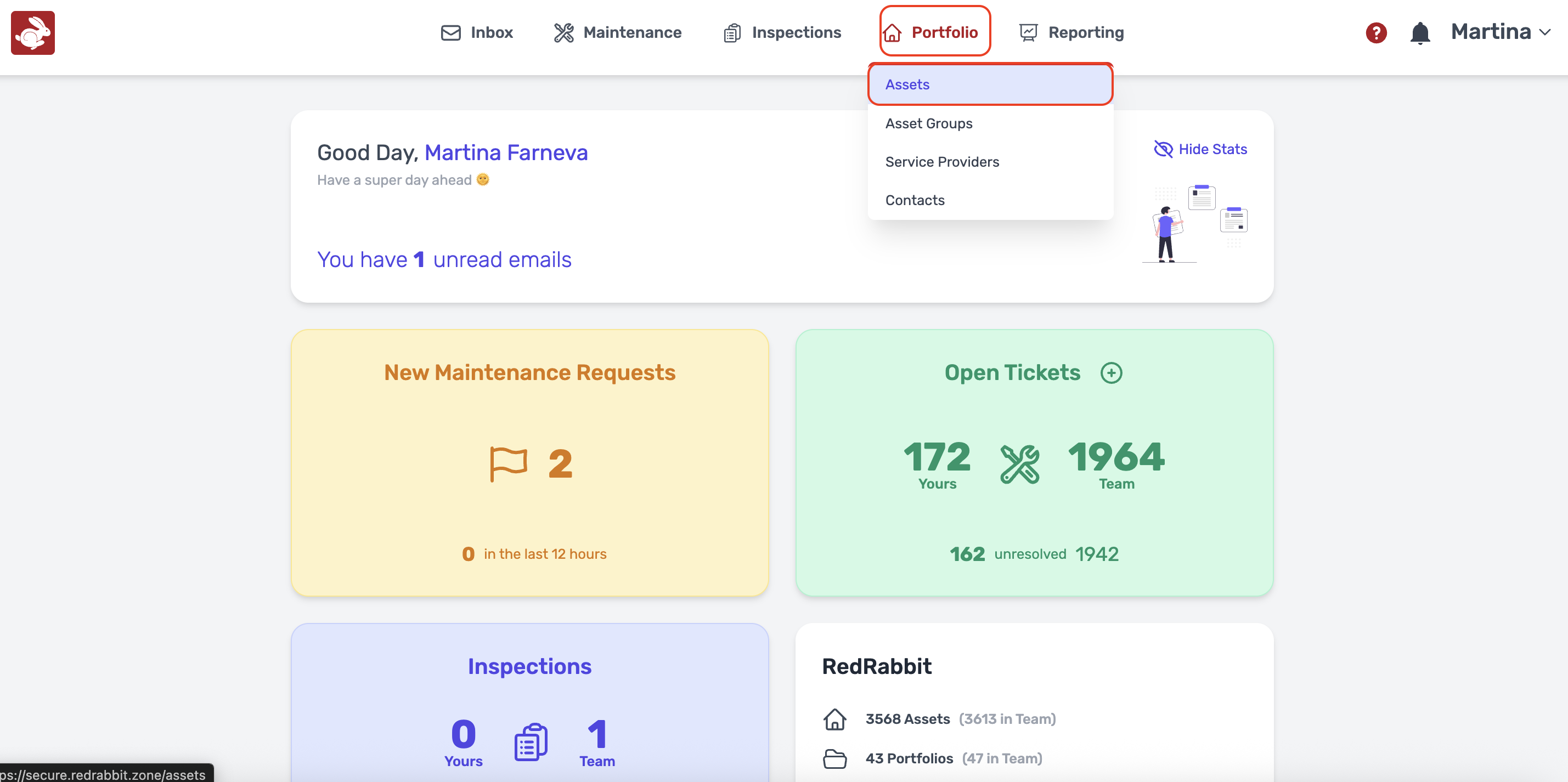Image resolution: width=1568 pixels, height=782 pixels.
Task: Expand the Martina user dropdown
Action: (1501, 32)
